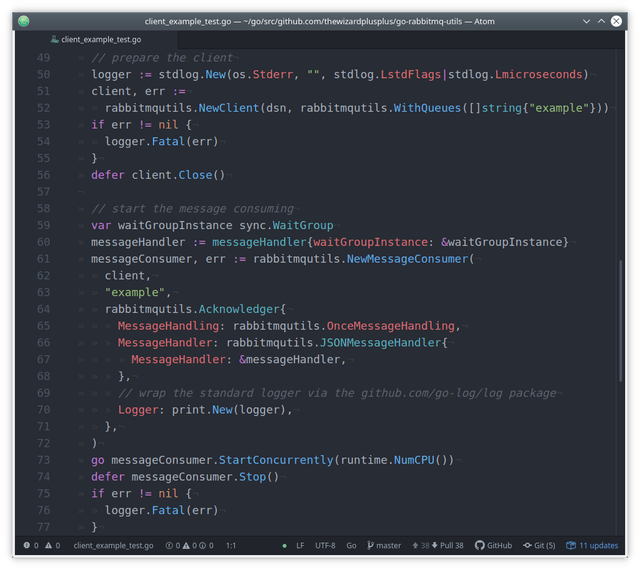
Task: Open the linter issues indicator in status bar
Action: pyautogui.click(x=189, y=546)
